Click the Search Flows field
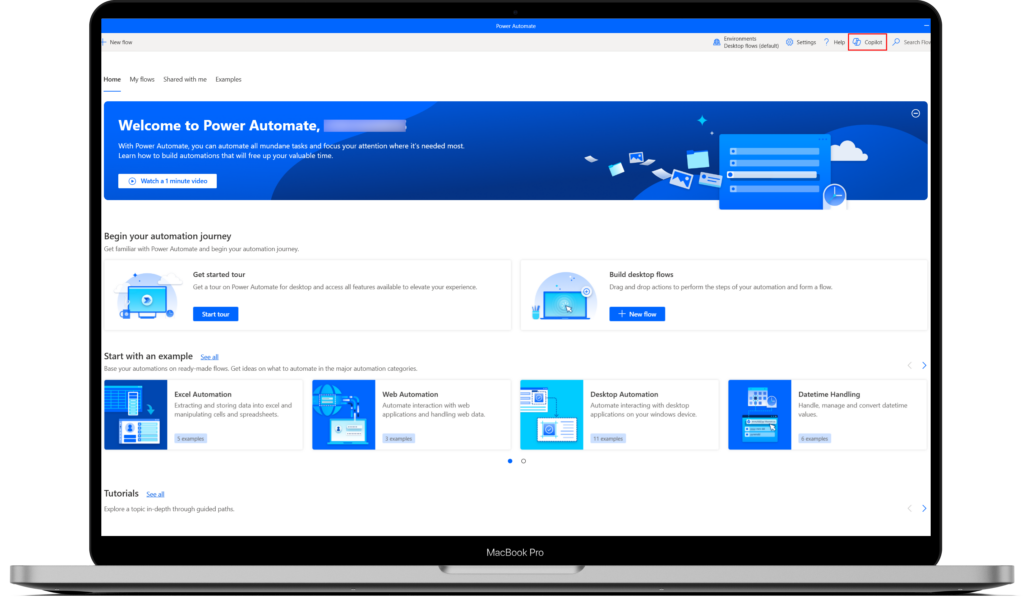The width and height of the screenshot is (1024, 598). (x=911, y=42)
